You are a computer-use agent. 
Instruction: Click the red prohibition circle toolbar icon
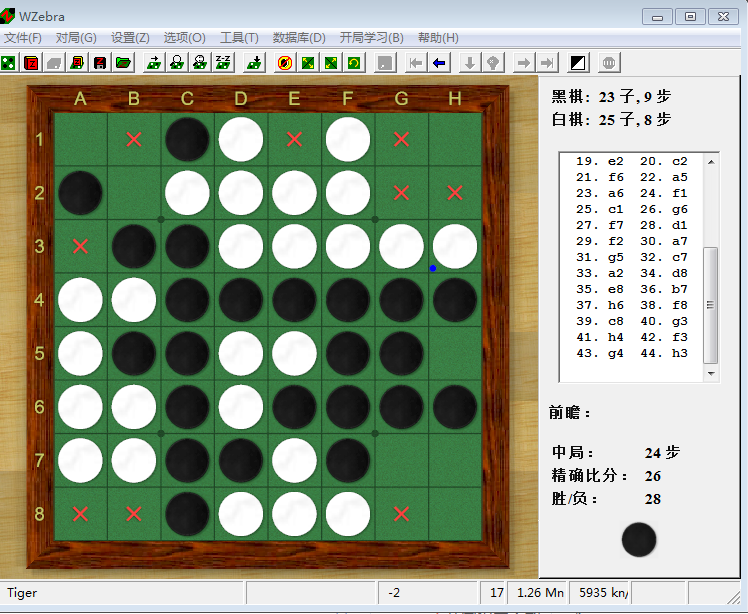(285, 62)
